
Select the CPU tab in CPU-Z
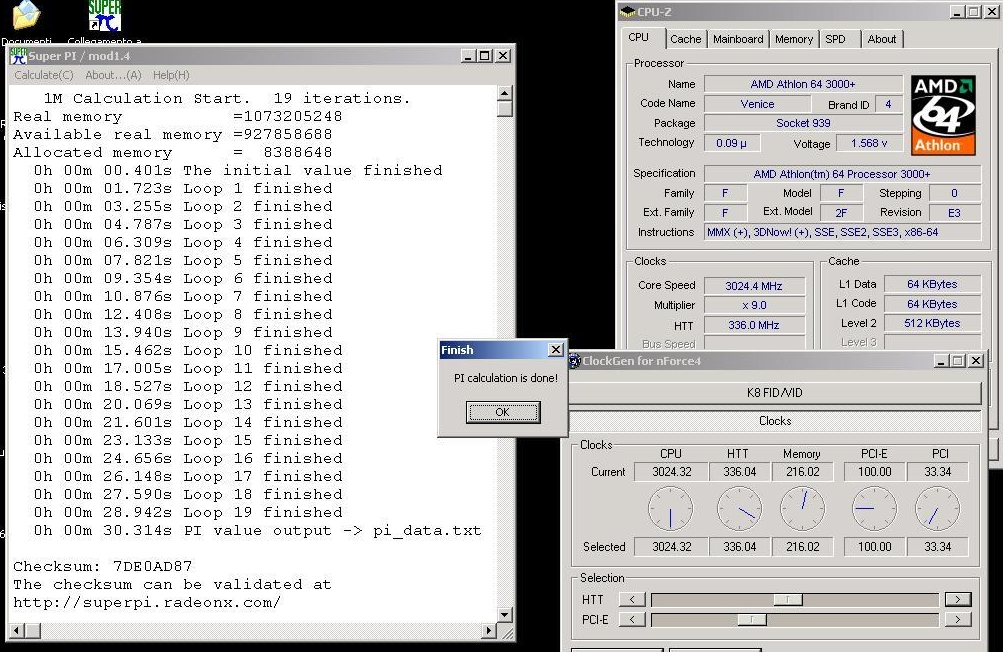point(638,38)
